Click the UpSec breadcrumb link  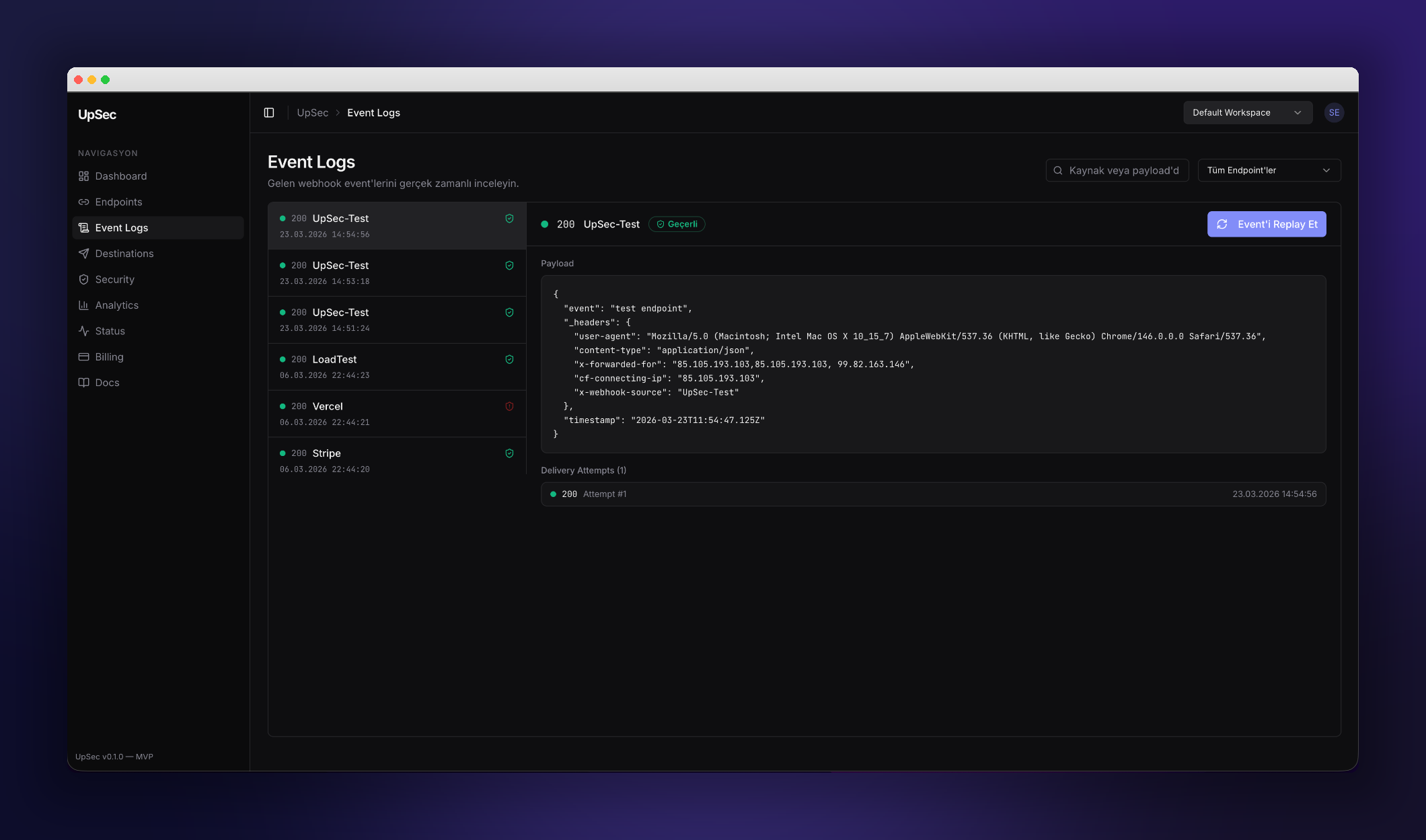313,113
